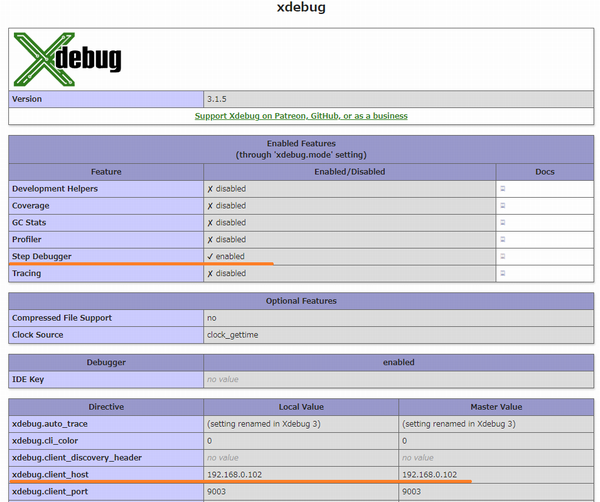
Task: Click the Docs column header
Action: pyautogui.click(x=545, y=172)
